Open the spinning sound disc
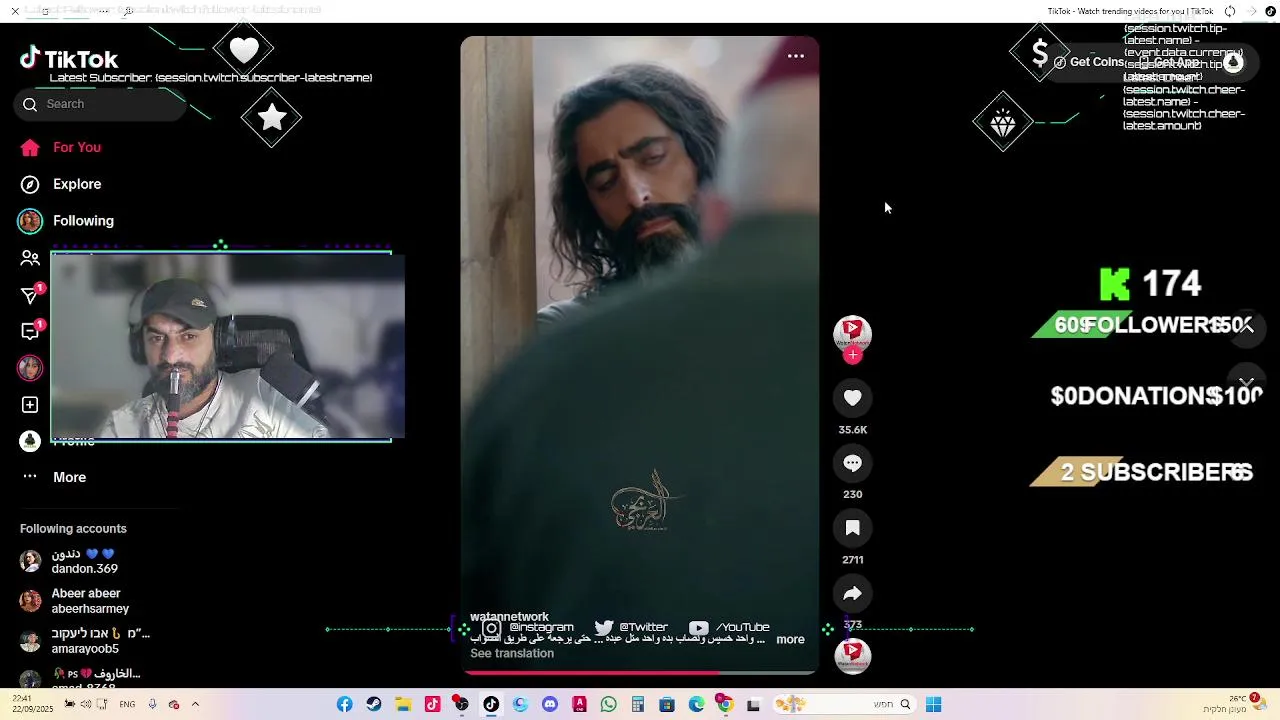Screen dimensions: 1280x720 pos(853,656)
